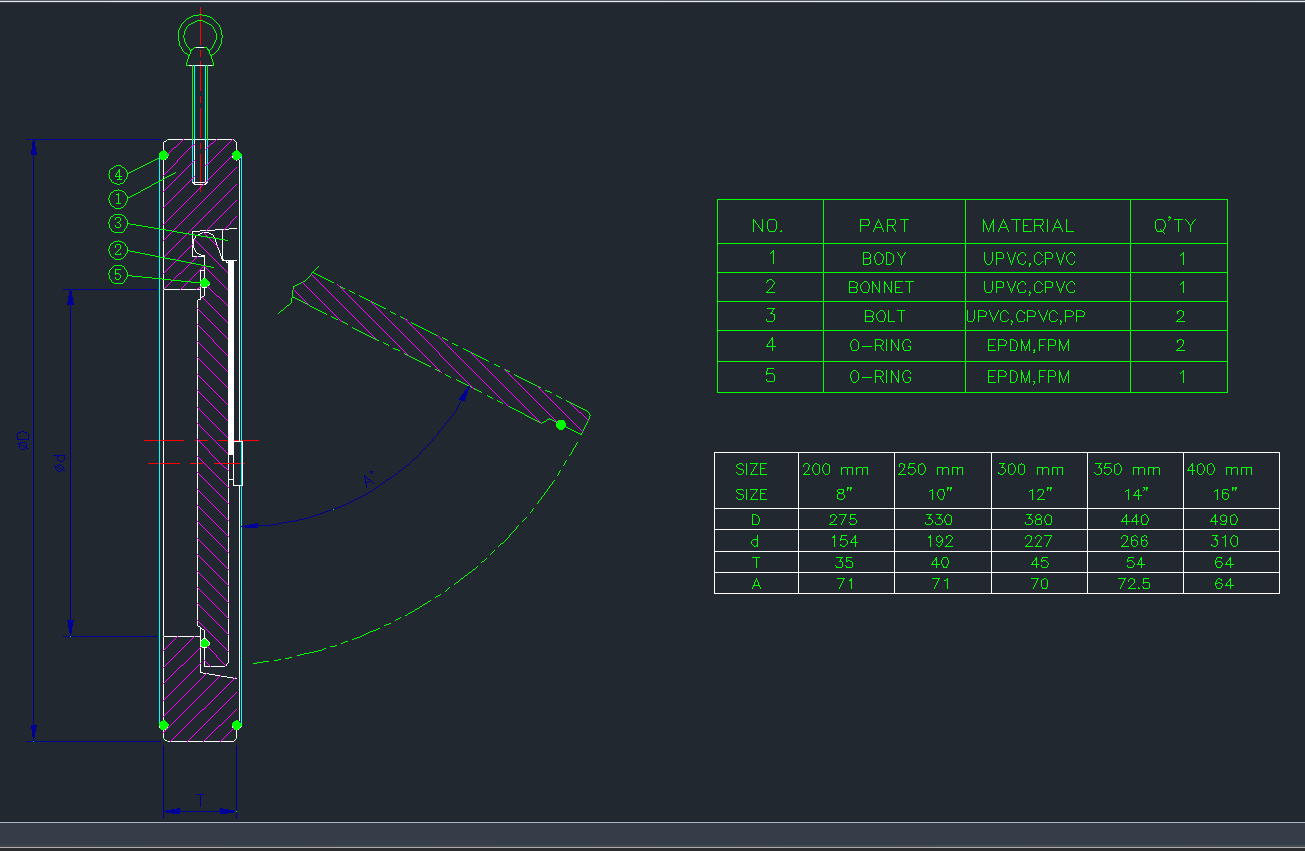Select balloon callout number 4
Screen dimensions: 1305x851
[118, 172]
